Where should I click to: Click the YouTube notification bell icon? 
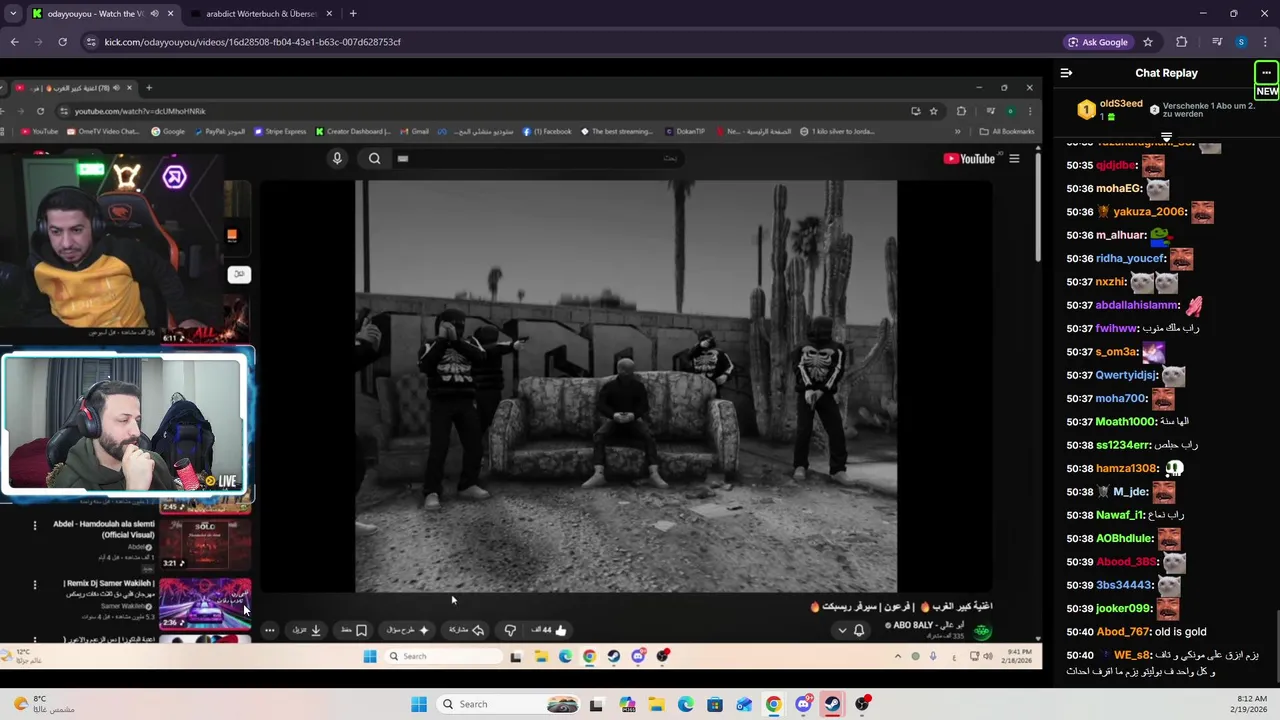pyautogui.click(x=859, y=630)
